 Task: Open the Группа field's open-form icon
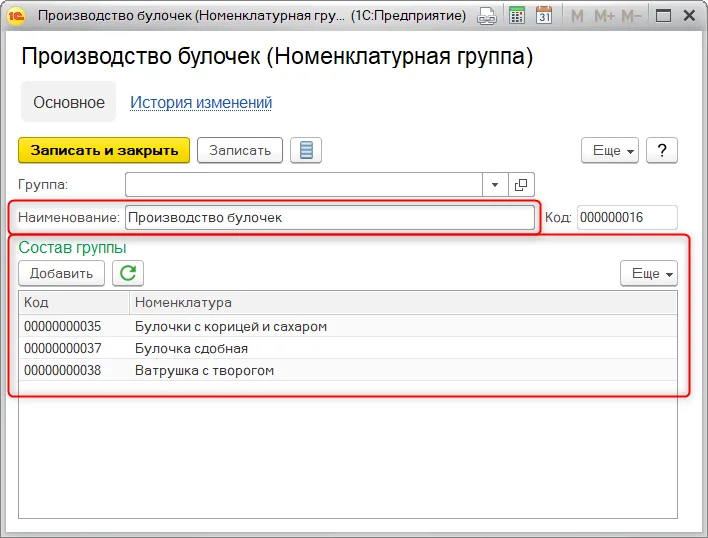point(521,185)
